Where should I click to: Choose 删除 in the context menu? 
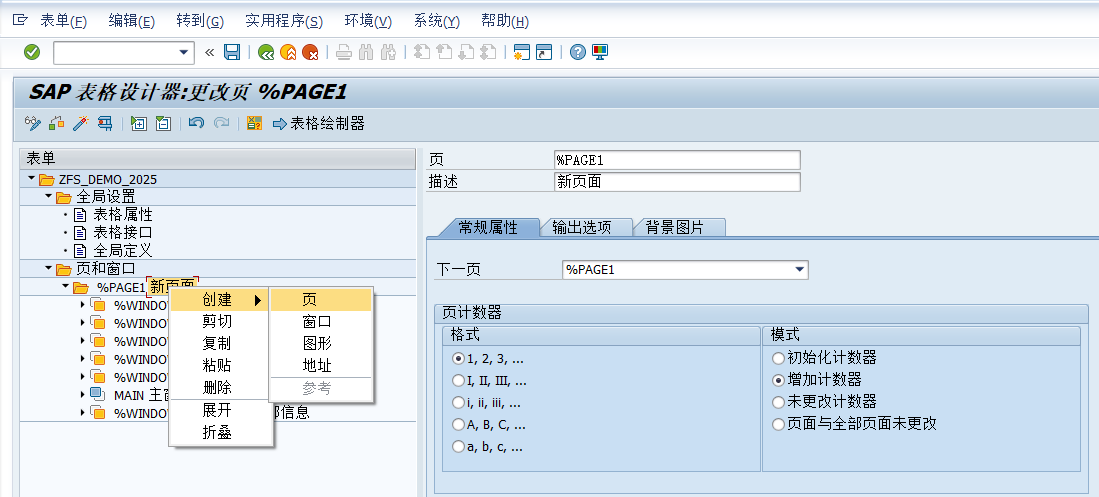coord(221,387)
